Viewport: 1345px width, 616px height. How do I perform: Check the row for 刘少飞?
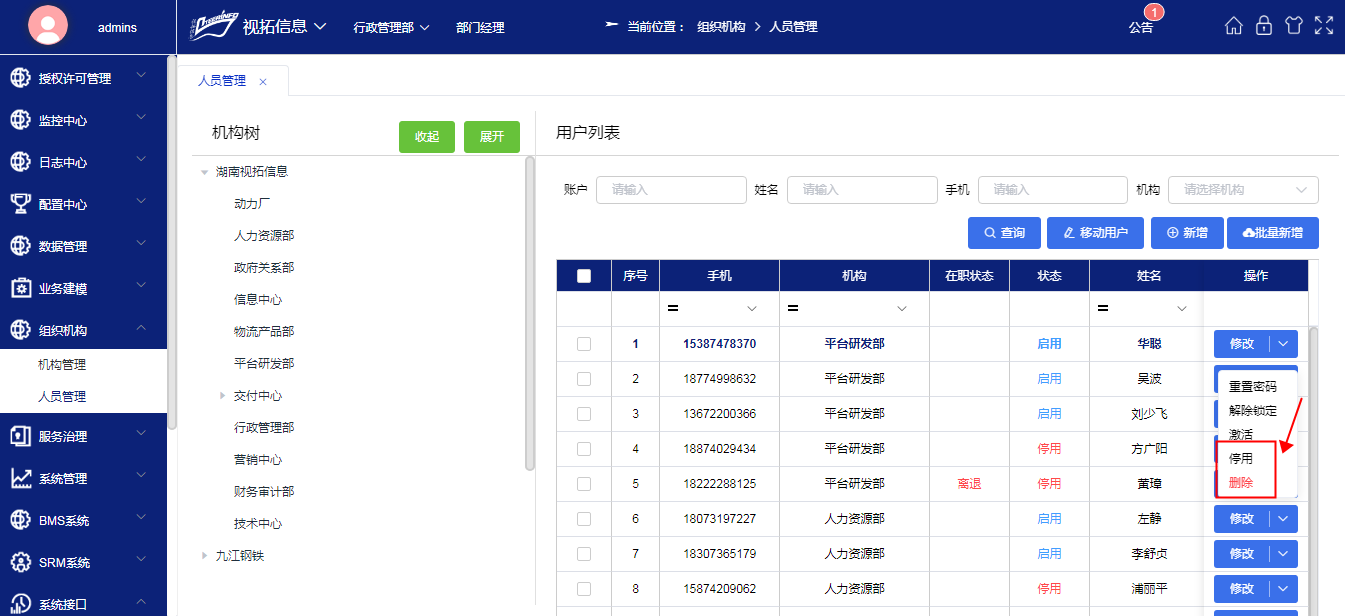(584, 414)
